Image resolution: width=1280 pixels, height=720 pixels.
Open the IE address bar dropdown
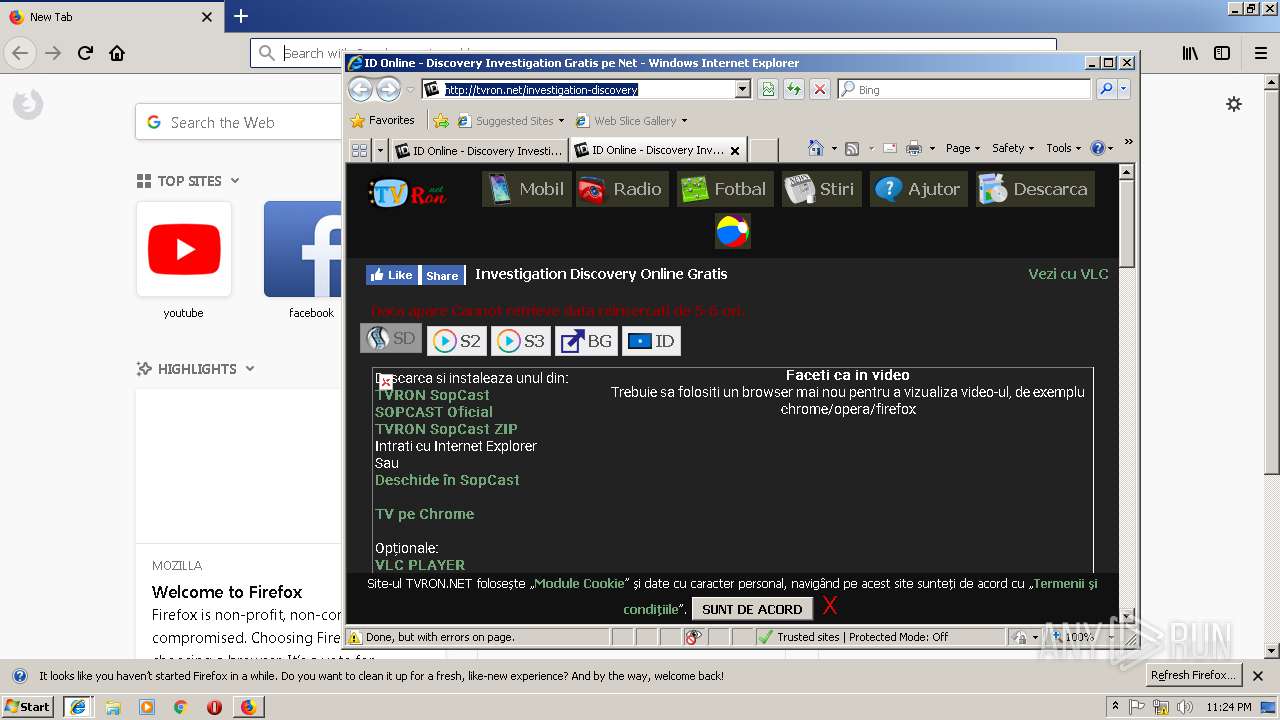coord(743,89)
